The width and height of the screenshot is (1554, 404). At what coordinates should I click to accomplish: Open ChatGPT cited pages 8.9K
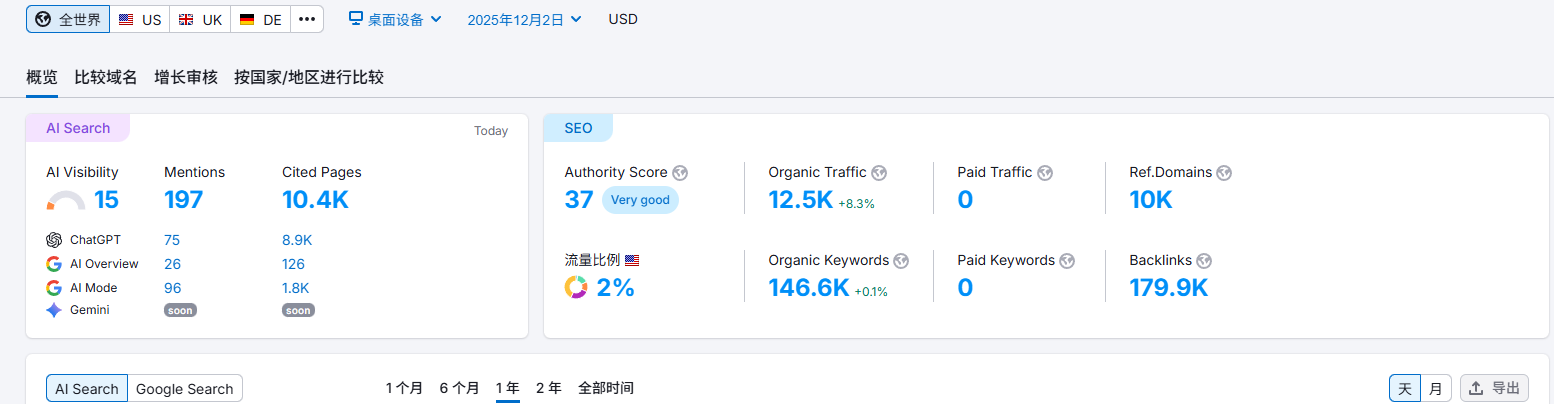coord(297,240)
